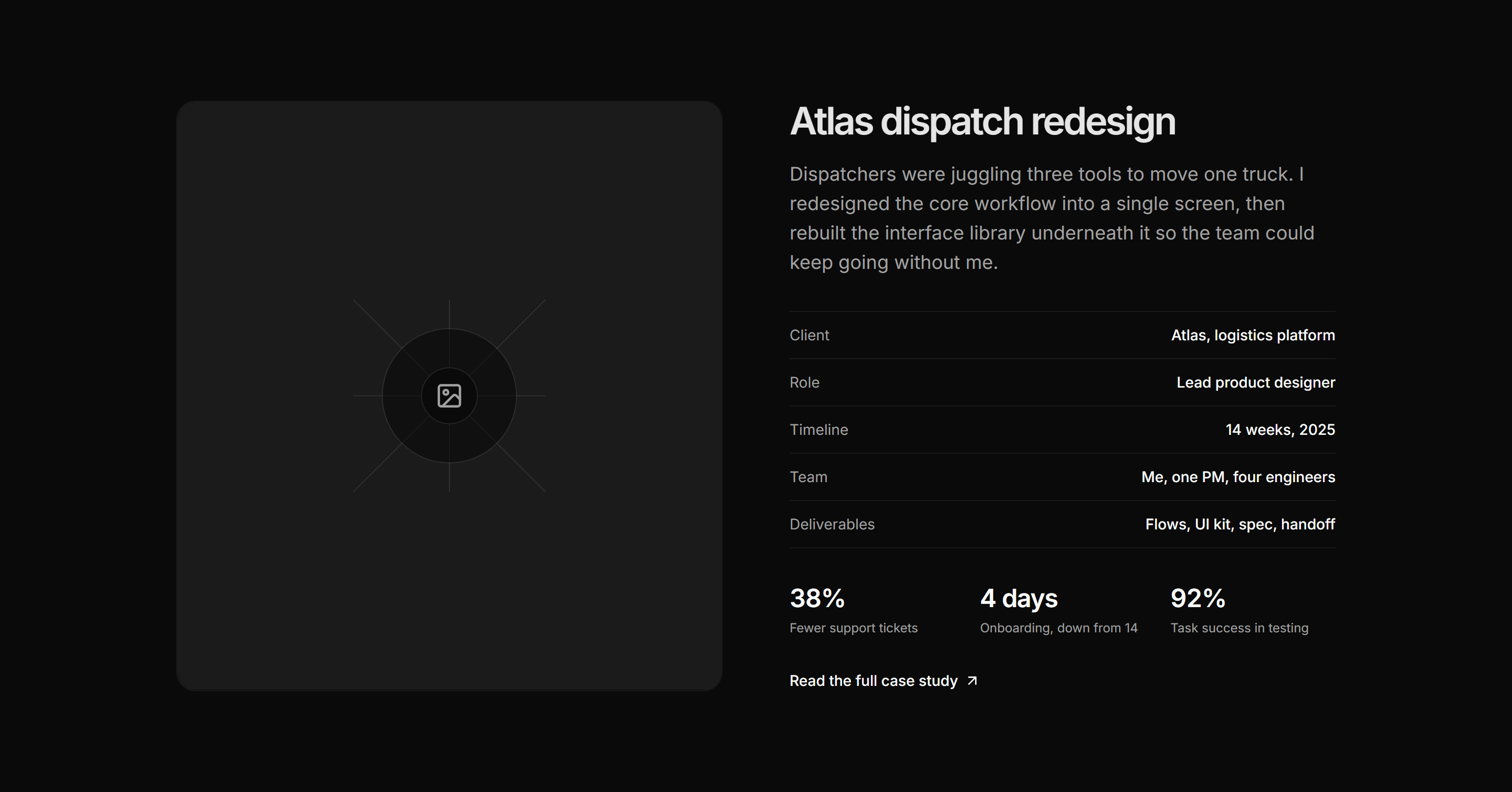Click the Team label

point(808,477)
